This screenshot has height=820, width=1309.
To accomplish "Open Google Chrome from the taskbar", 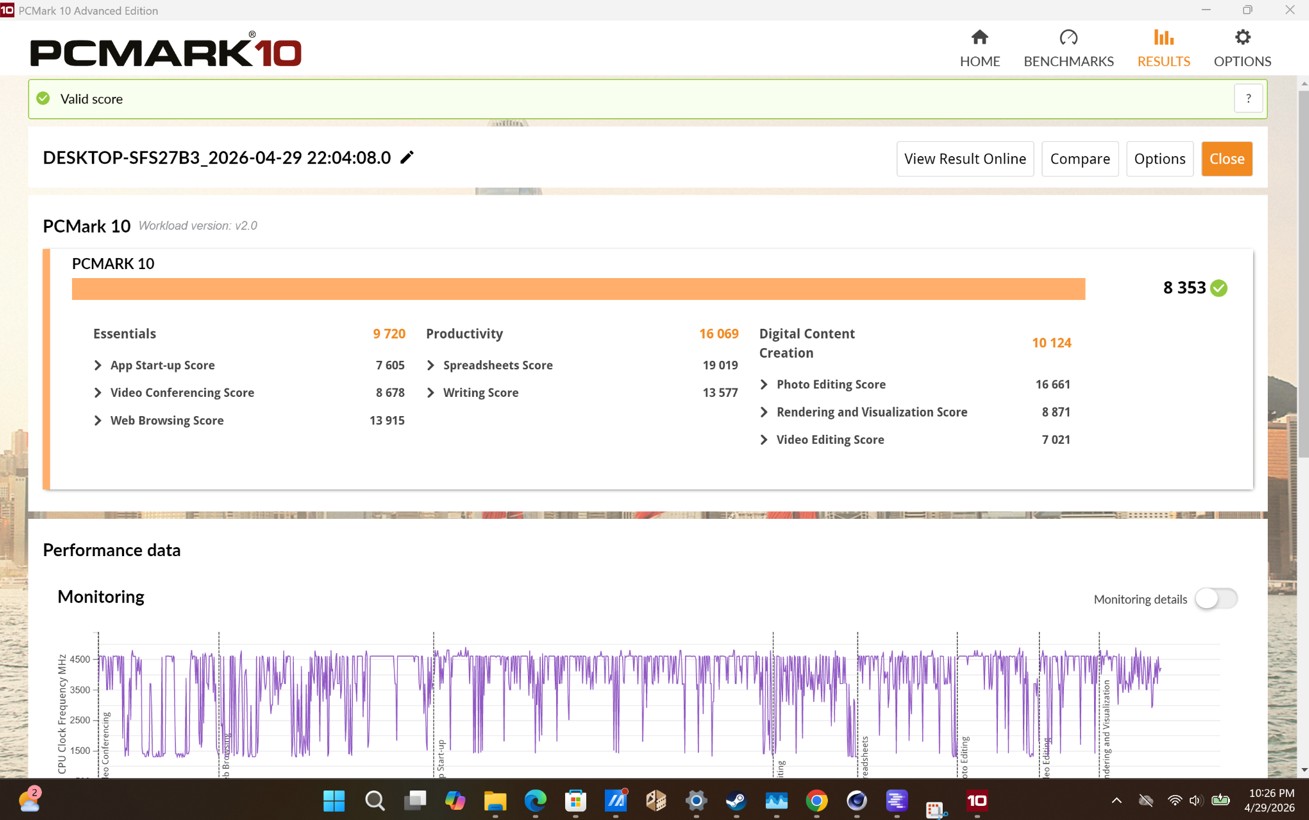I will click(817, 800).
